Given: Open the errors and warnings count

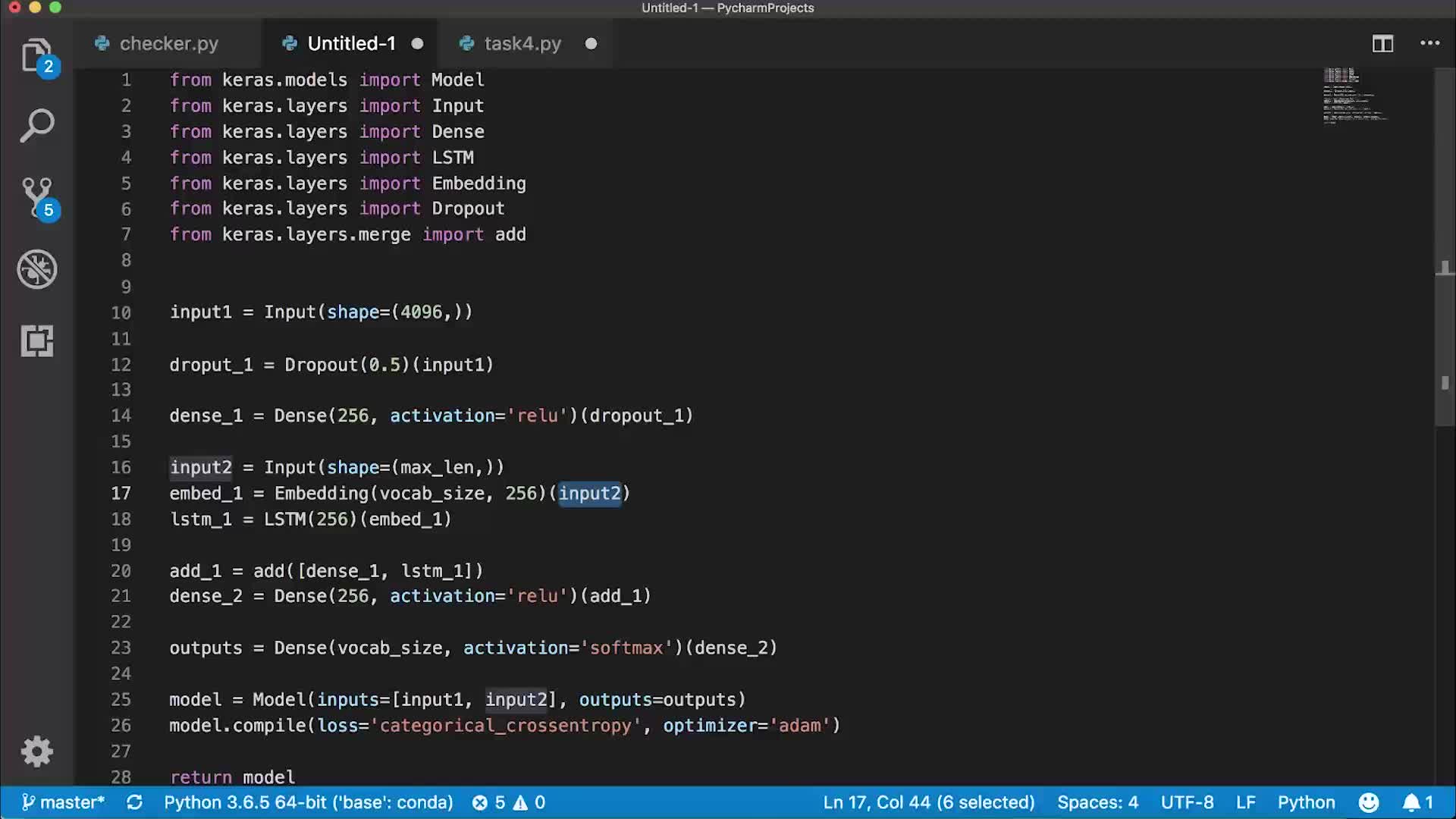Looking at the screenshot, I should click(509, 802).
